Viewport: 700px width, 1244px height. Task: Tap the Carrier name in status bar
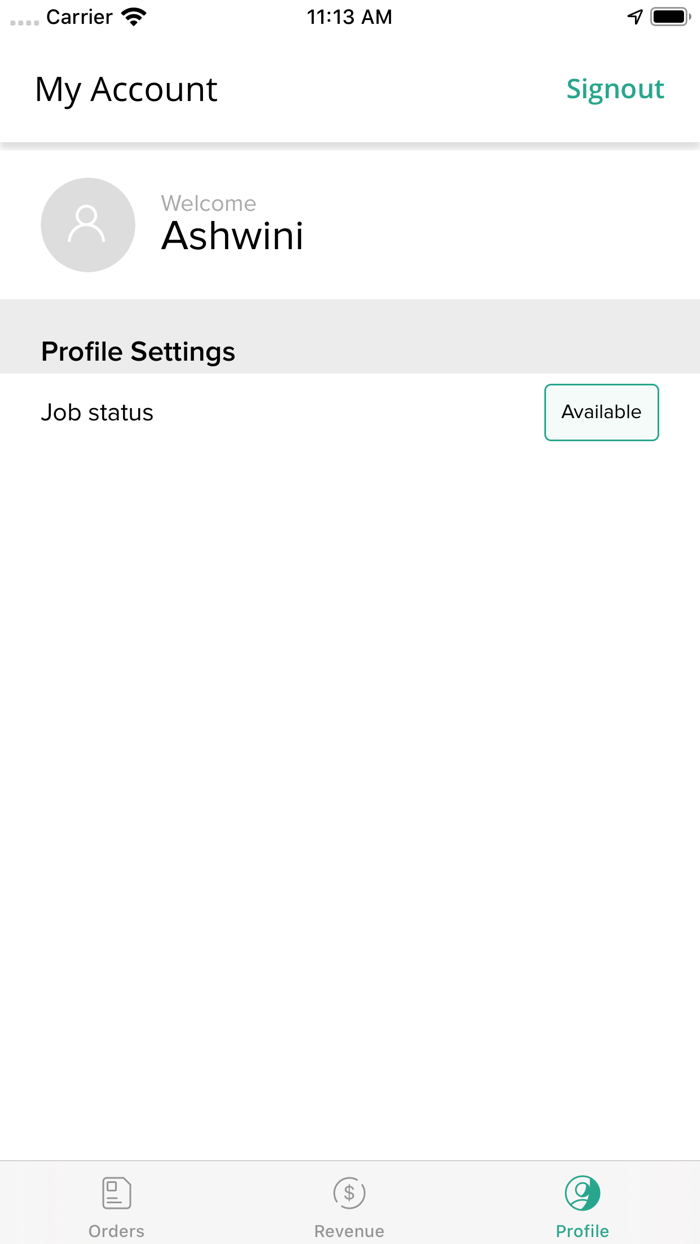point(79,17)
